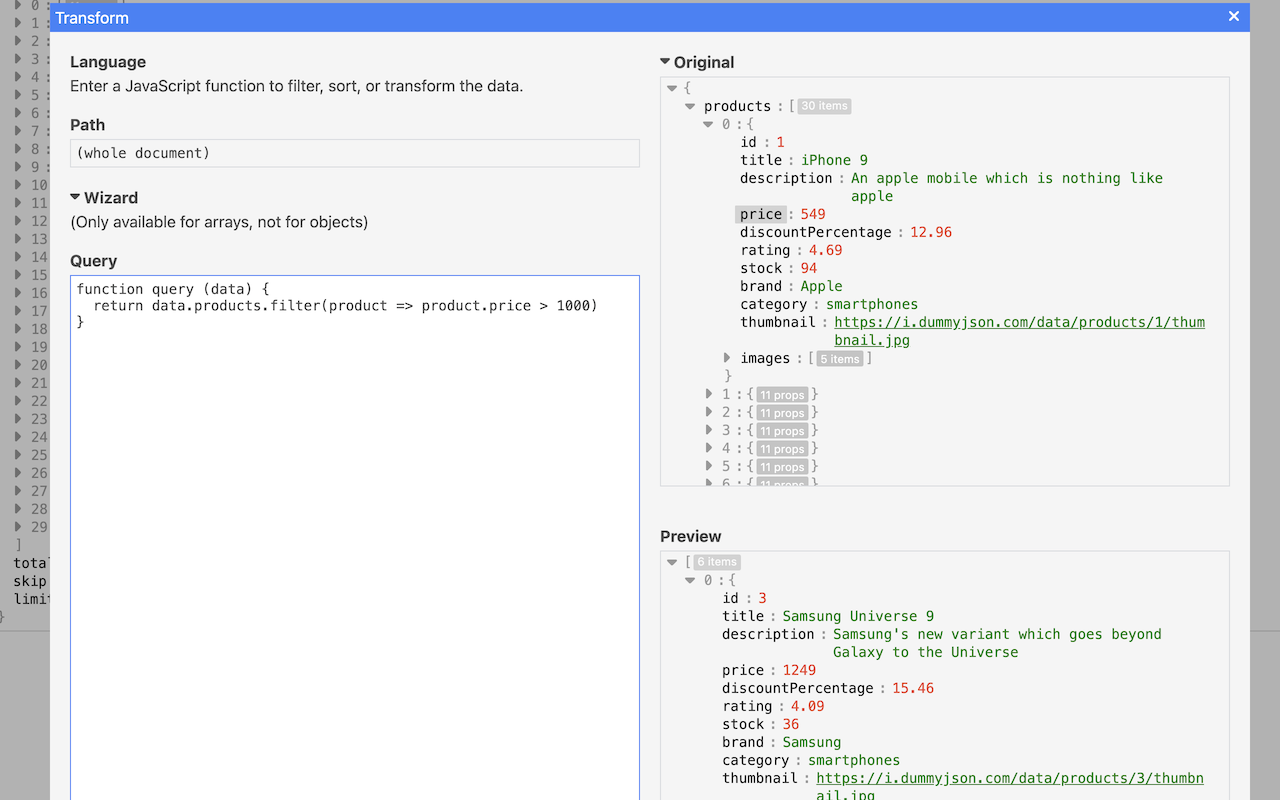Select id value 3 in Preview
1280x800 pixels.
(x=762, y=598)
